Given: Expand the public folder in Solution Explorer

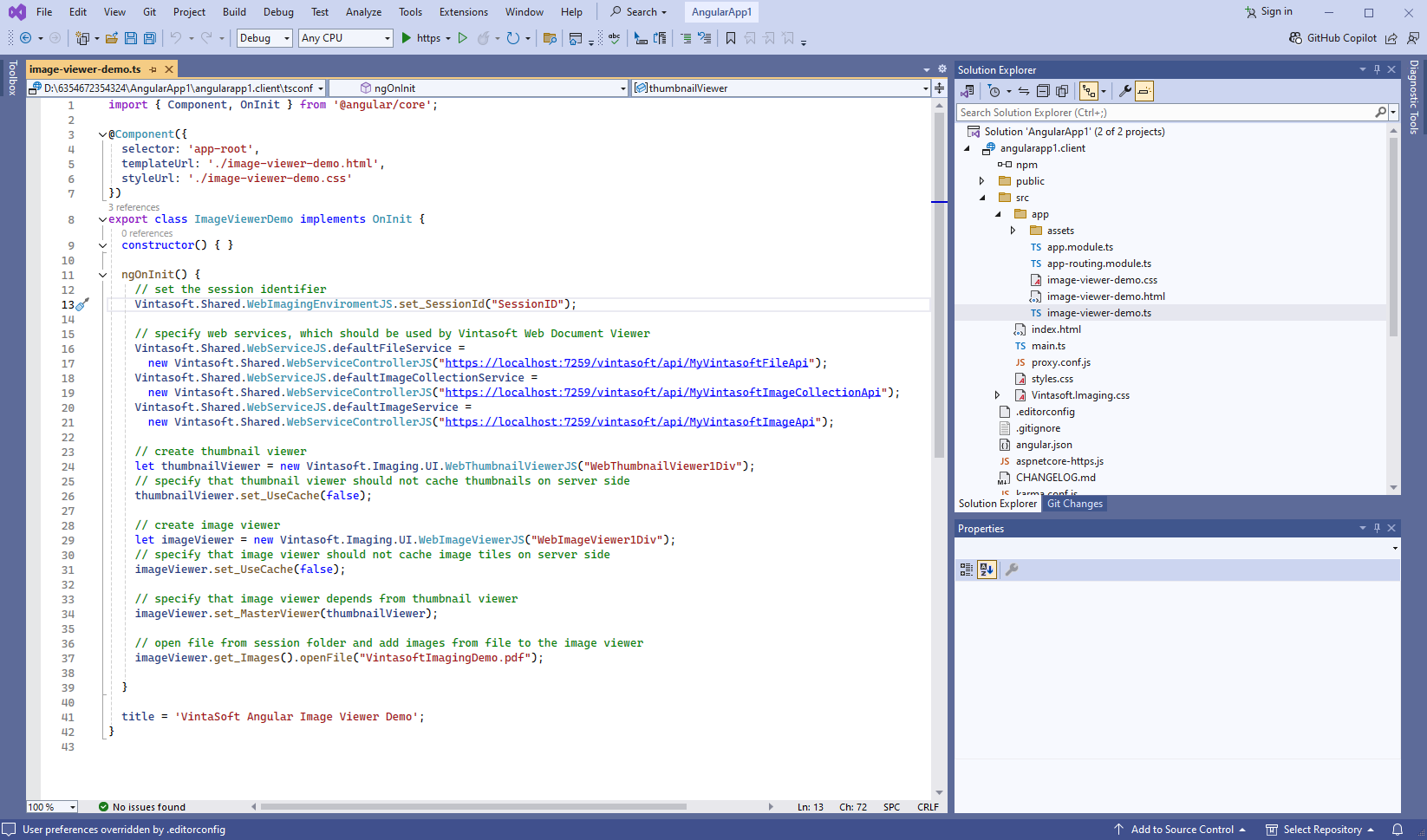Looking at the screenshot, I should [981, 181].
